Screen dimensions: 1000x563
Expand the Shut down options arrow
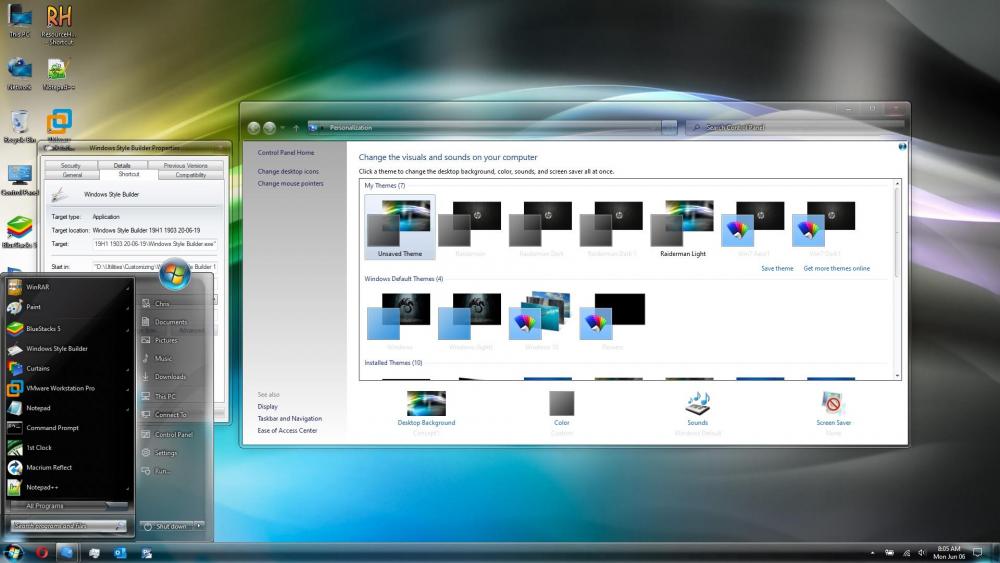coord(199,525)
